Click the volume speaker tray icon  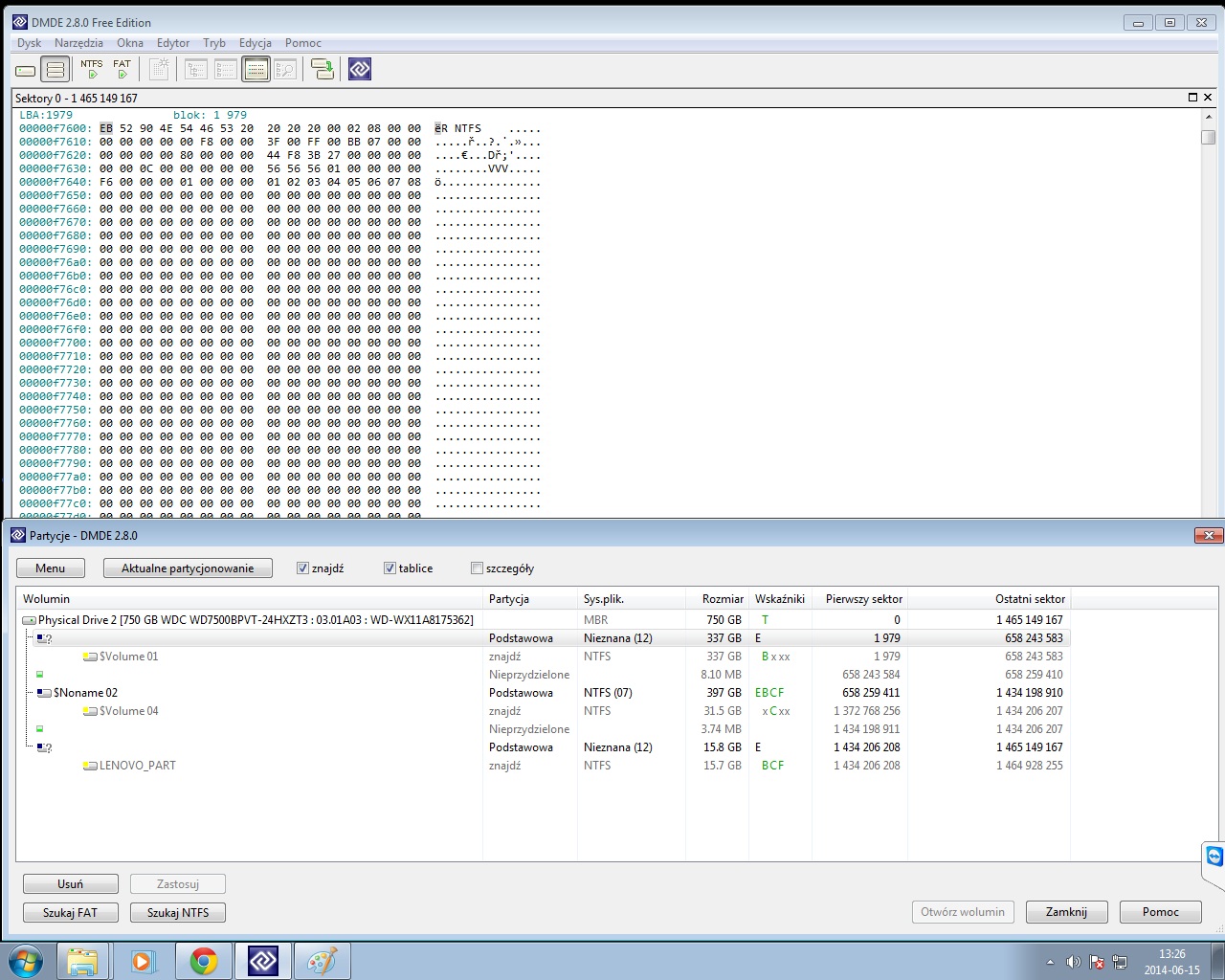[1074, 962]
